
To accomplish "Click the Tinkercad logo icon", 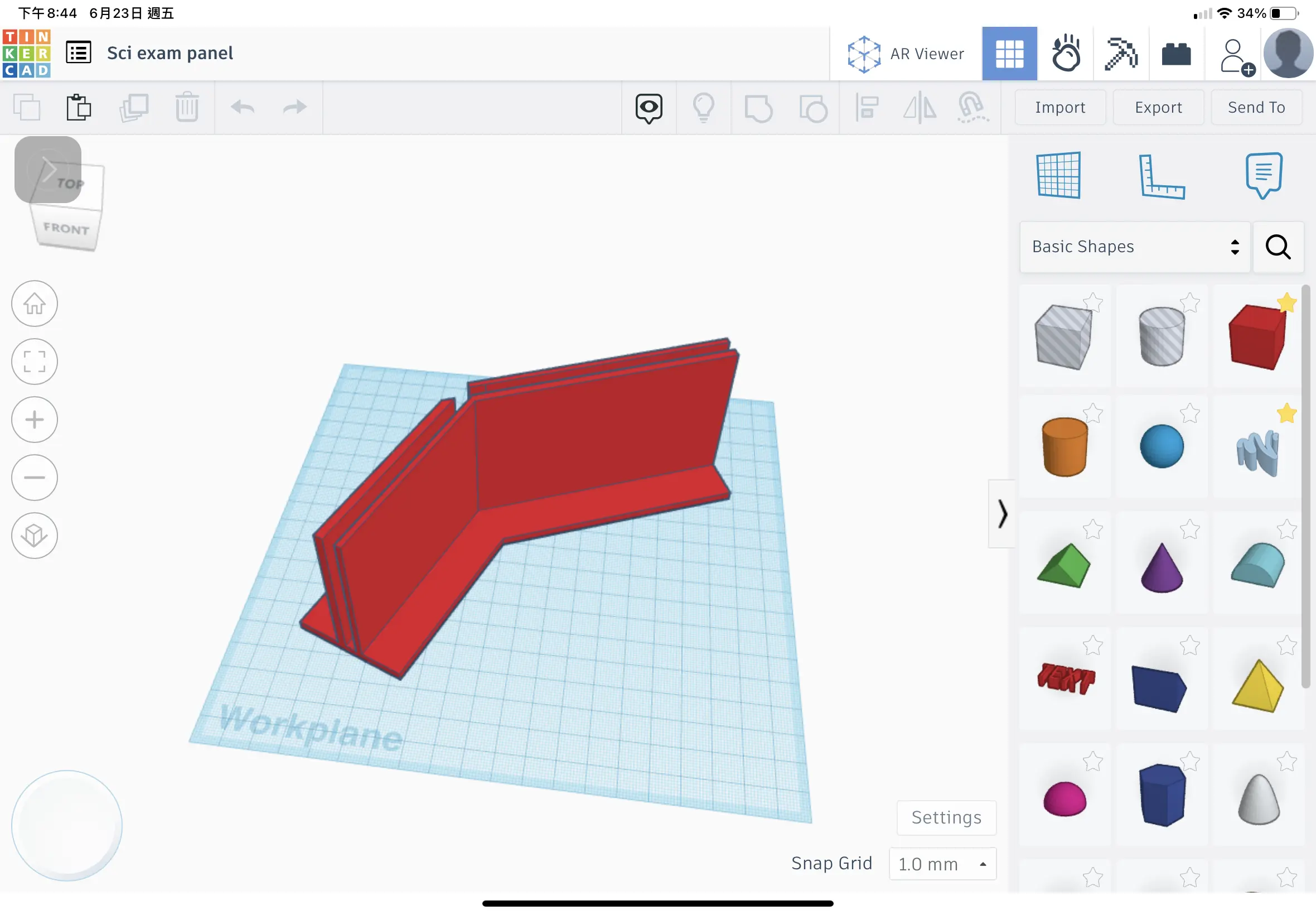I will [x=26, y=54].
